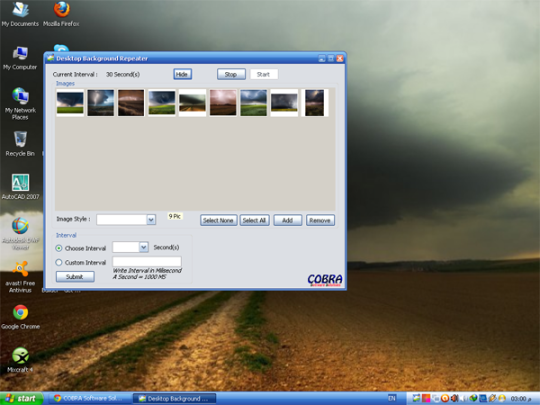Viewport: 540px width, 405px height.
Task: Click the '9 Pic' count label
Action: click(x=175, y=216)
